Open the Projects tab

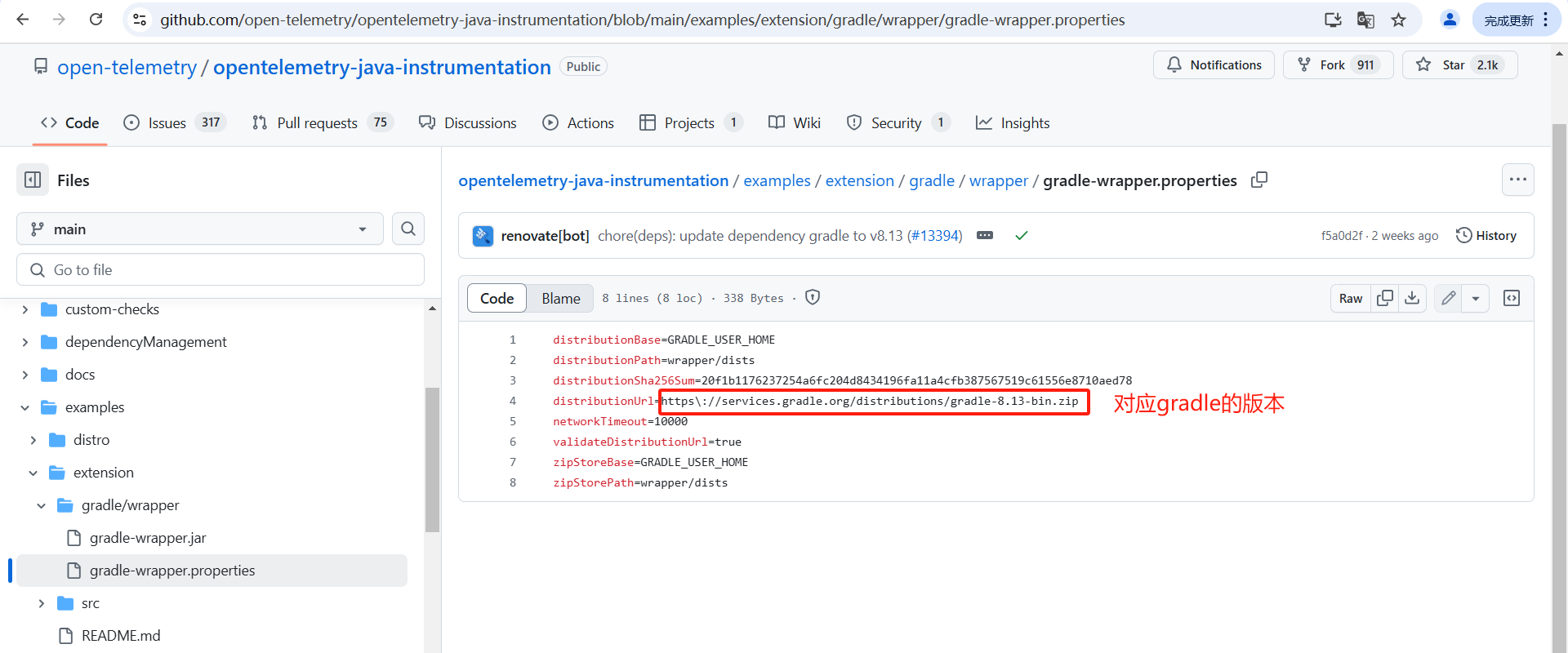coord(691,122)
